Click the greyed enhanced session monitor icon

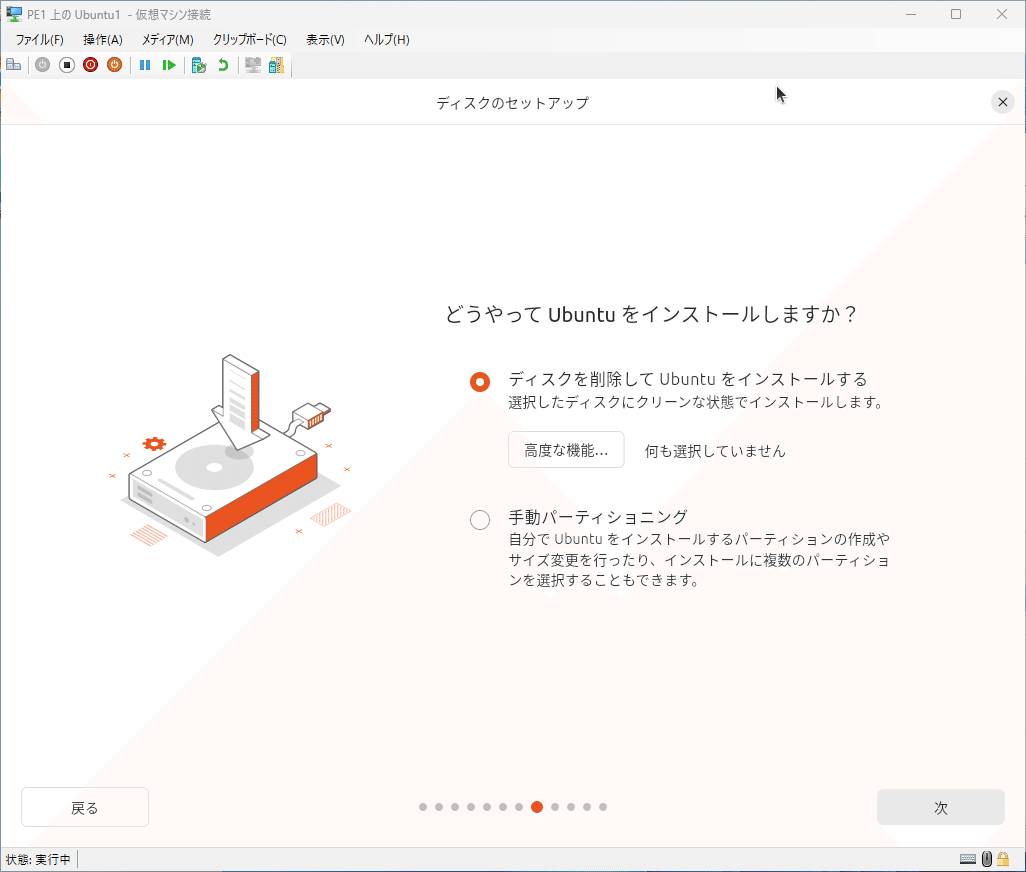[253, 65]
